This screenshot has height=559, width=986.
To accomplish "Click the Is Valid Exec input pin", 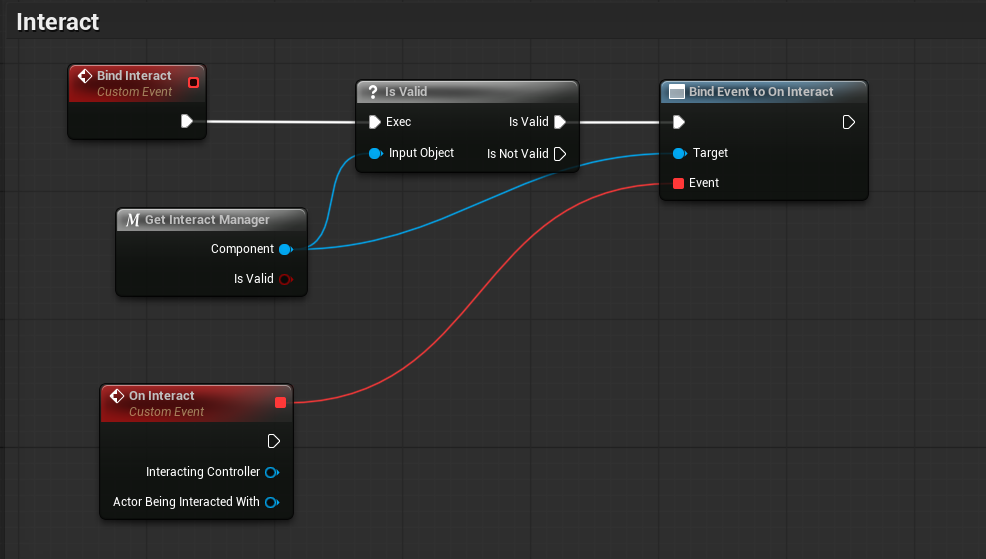I will [374, 122].
